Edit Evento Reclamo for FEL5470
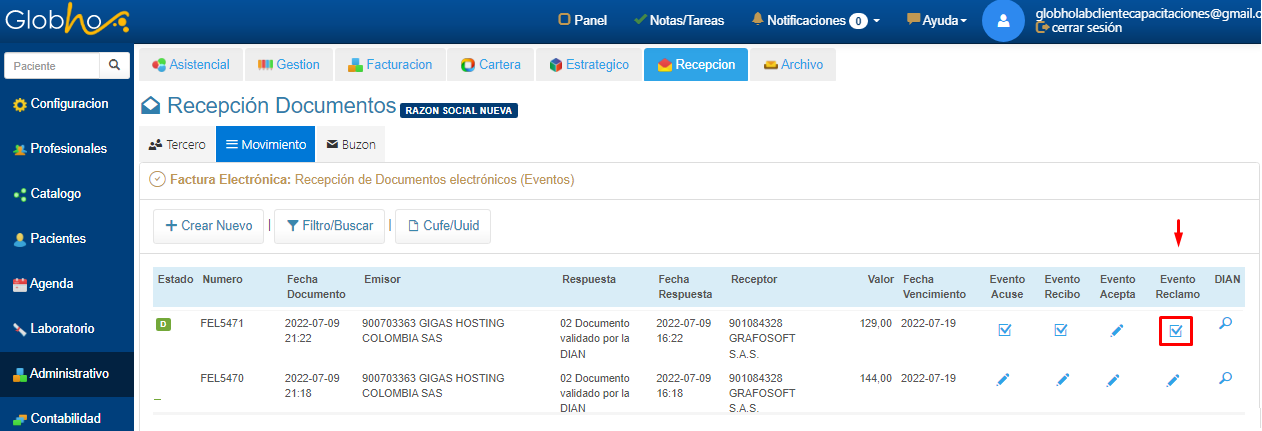Viewport: 1262px width, 431px height. (x=1174, y=380)
